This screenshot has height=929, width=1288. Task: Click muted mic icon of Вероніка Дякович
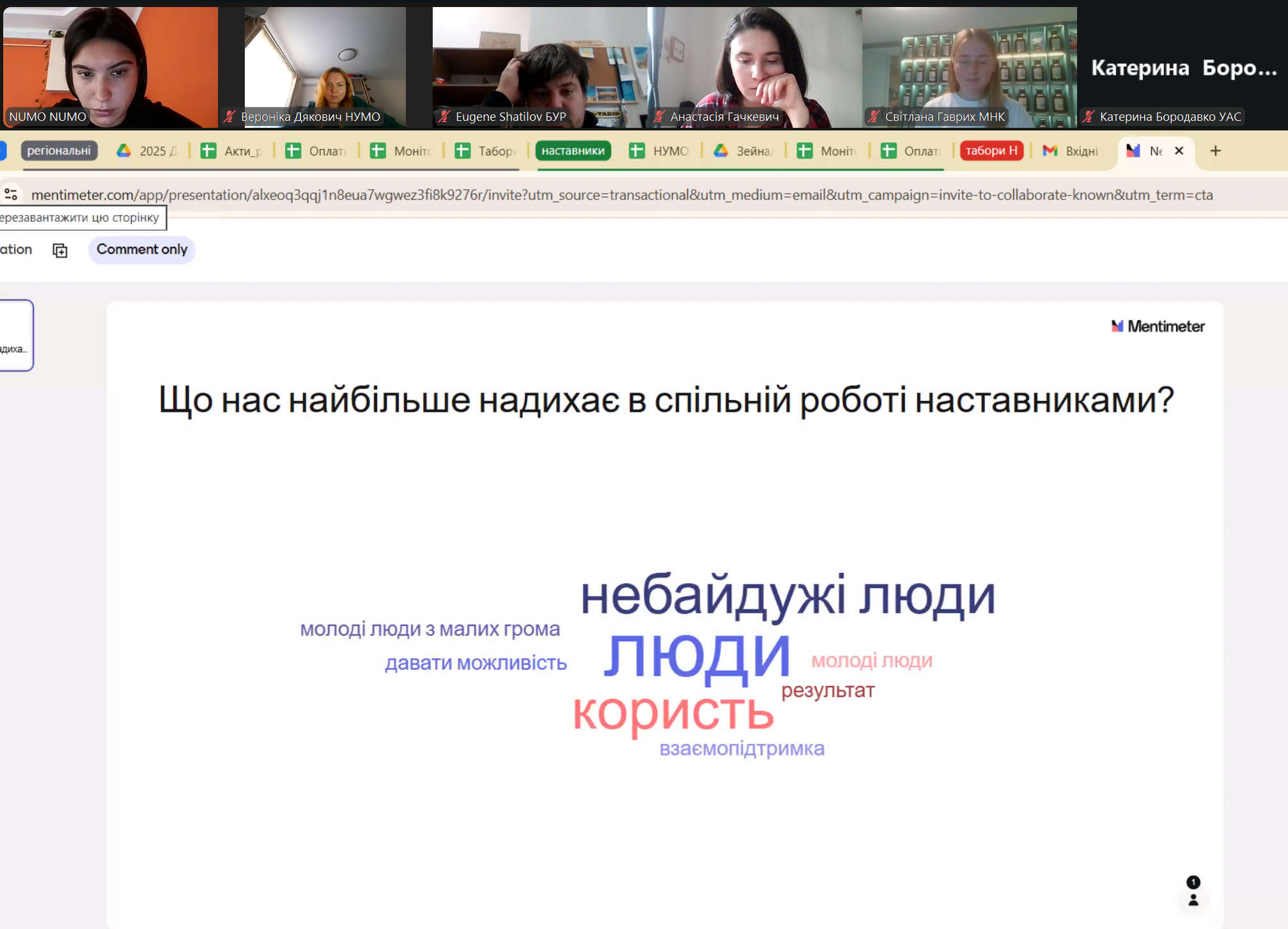tap(229, 116)
